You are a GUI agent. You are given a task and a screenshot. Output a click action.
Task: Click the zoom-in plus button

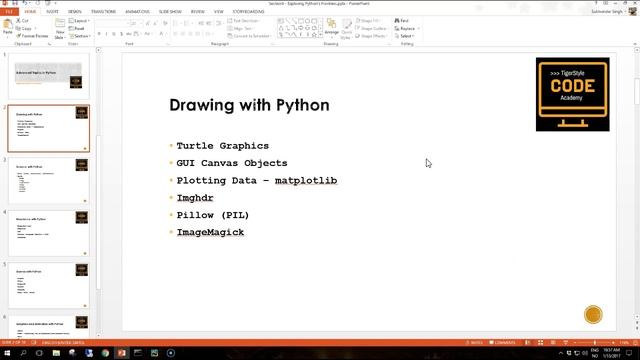(613, 342)
